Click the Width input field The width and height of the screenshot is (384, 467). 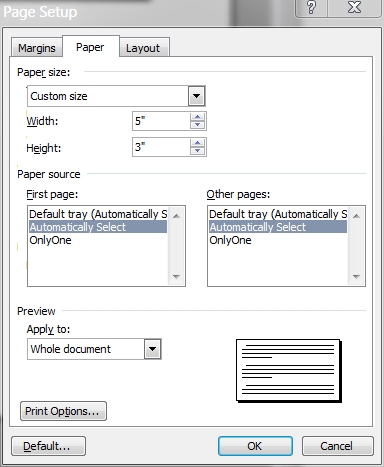click(161, 121)
